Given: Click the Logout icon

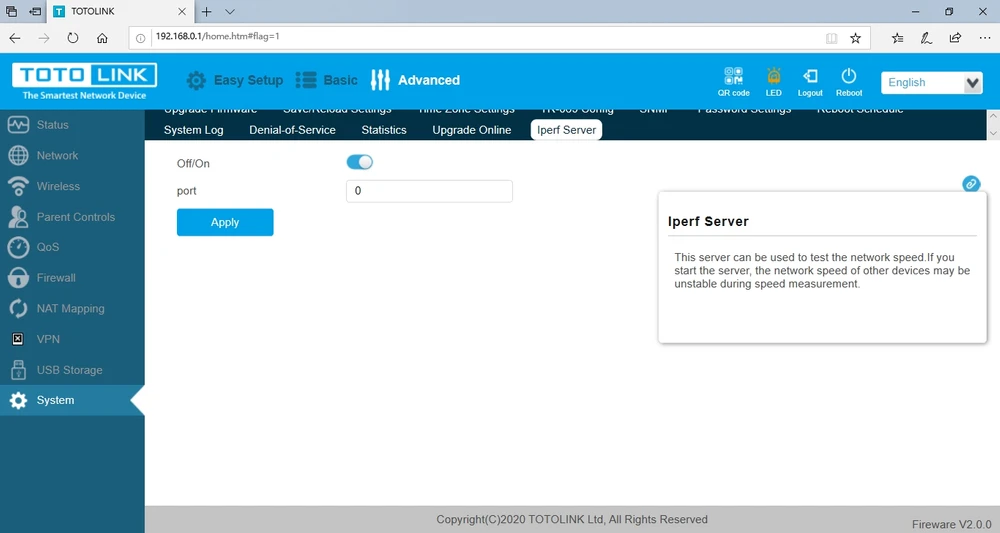Looking at the screenshot, I should point(810,76).
